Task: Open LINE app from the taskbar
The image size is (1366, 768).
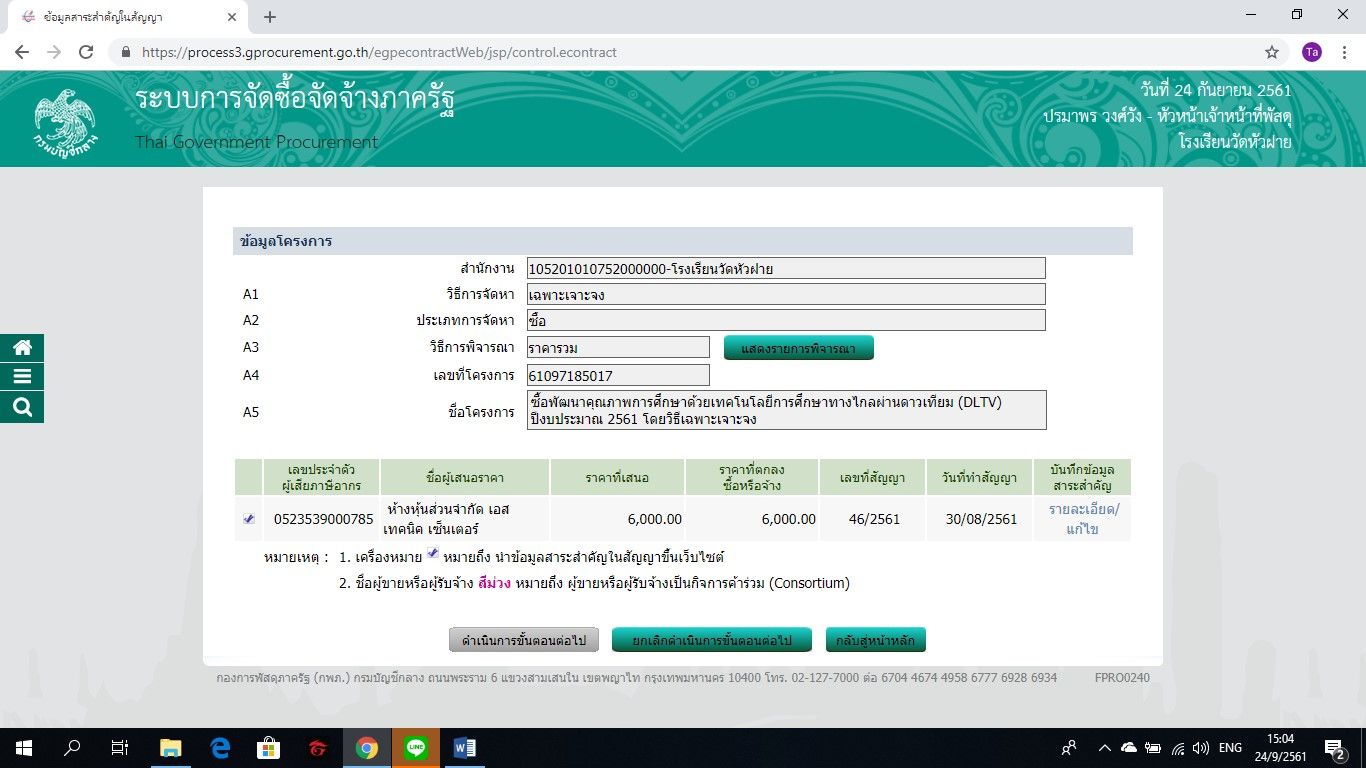Action: tap(416, 747)
